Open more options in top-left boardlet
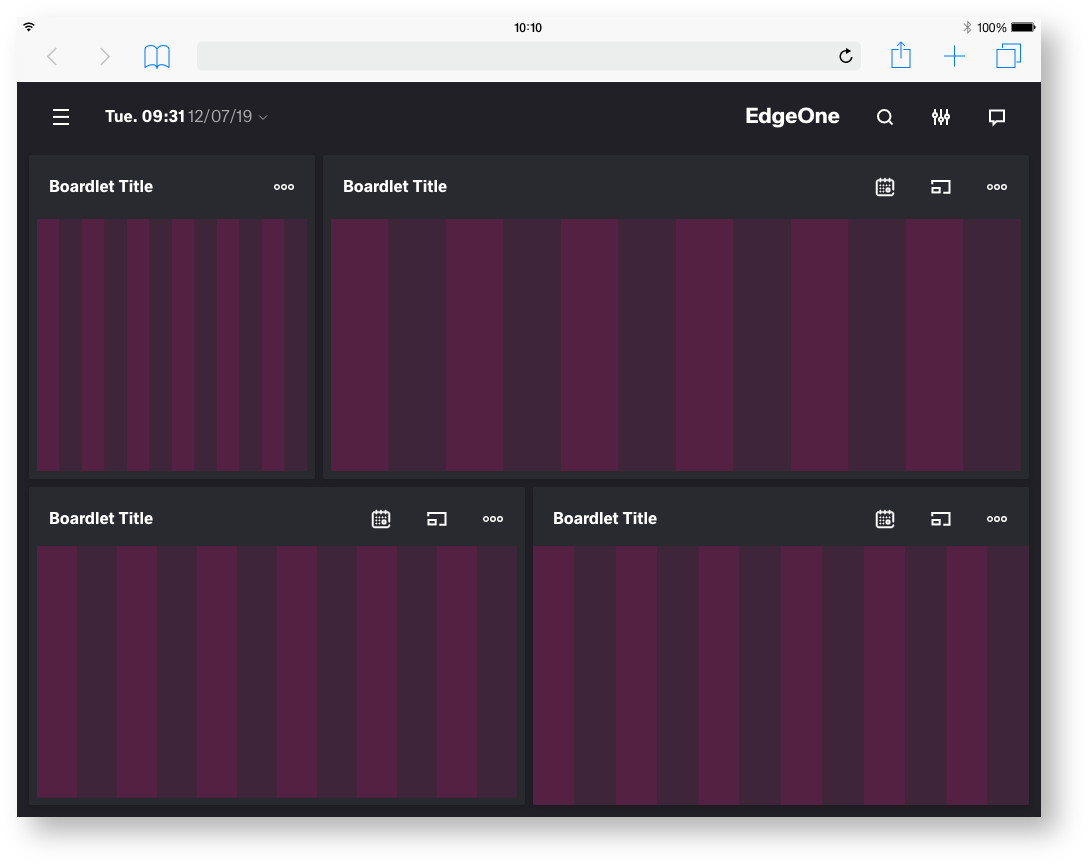 pyautogui.click(x=284, y=187)
